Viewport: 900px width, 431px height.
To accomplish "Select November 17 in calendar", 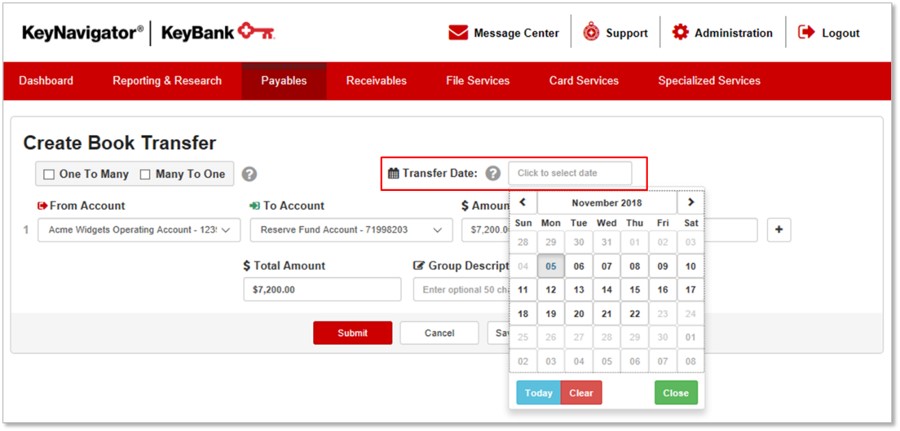I will pyautogui.click(x=690, y=290).
